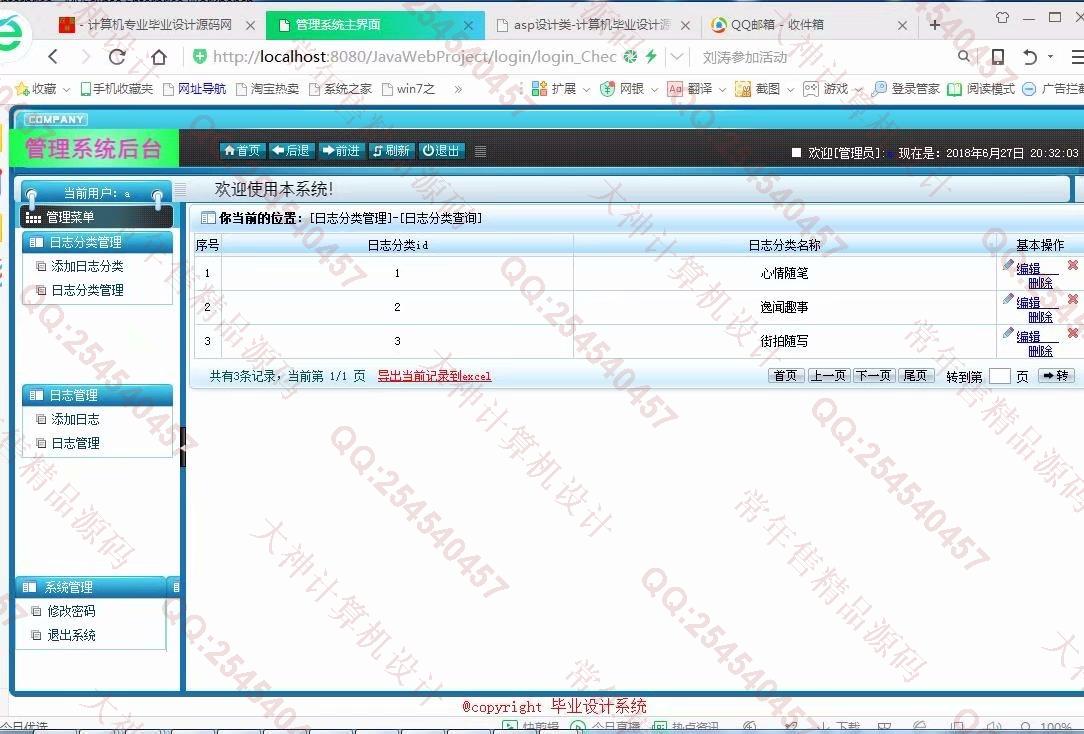Expand bookmarks overflow chevron
The width and height of the screenshot is (1084, 734).
(458, 88)
